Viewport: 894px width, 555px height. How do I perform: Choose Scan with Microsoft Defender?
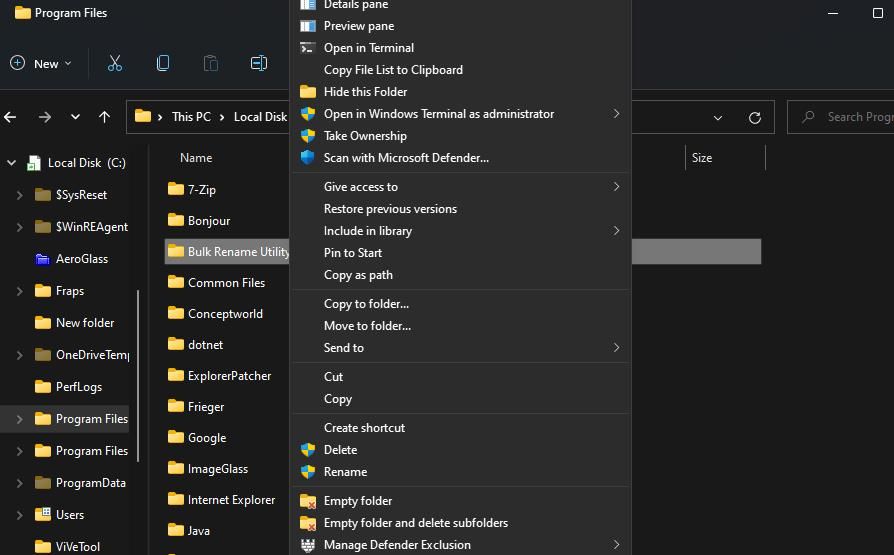(406, 158)
